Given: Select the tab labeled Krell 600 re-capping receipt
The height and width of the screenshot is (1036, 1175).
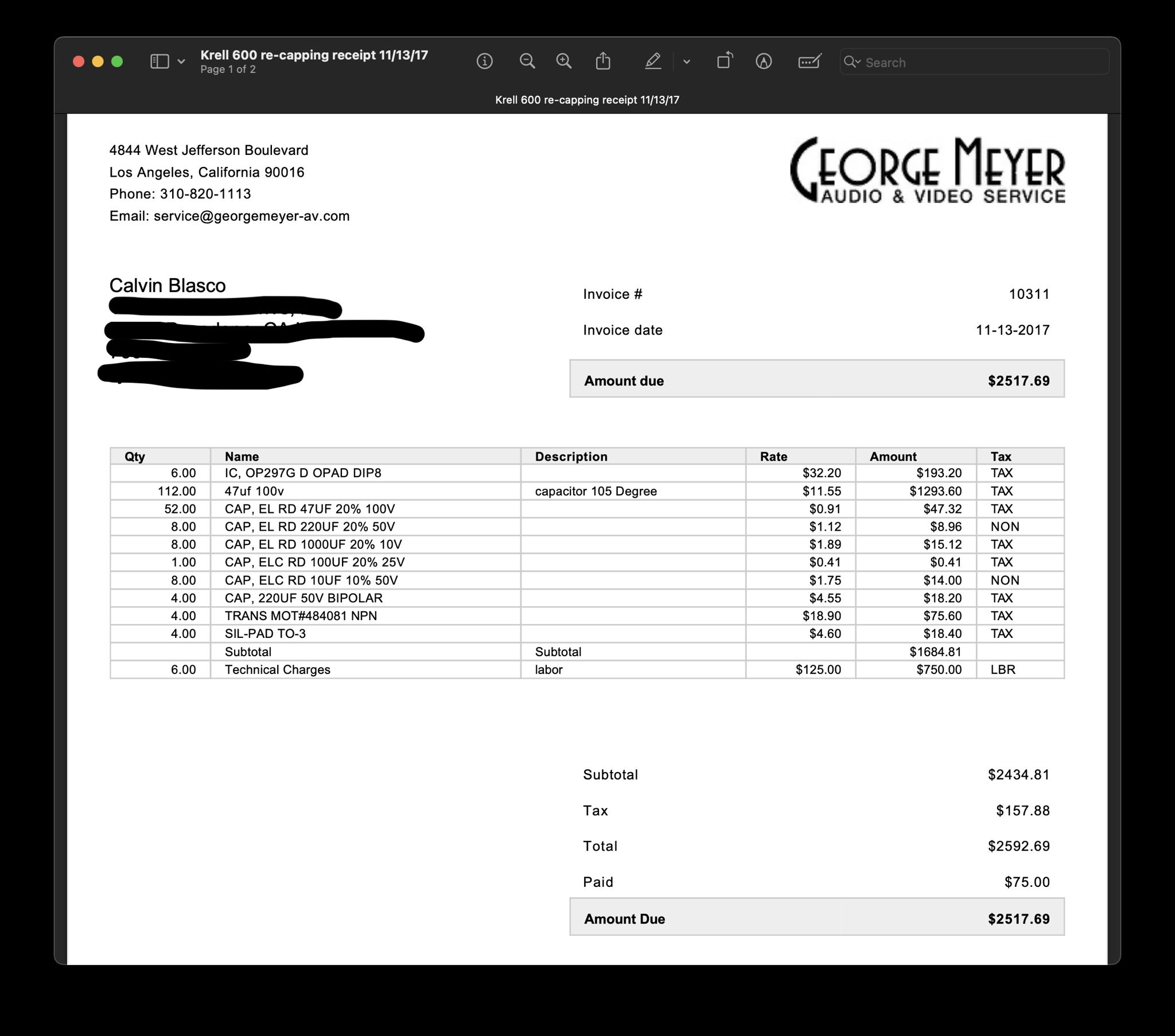Looking at the screenshot, I should tap(587, 100).
